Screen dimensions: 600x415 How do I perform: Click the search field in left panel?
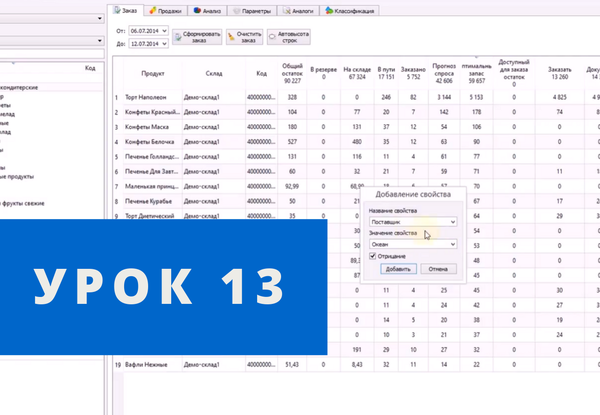(x=52, y=53)
